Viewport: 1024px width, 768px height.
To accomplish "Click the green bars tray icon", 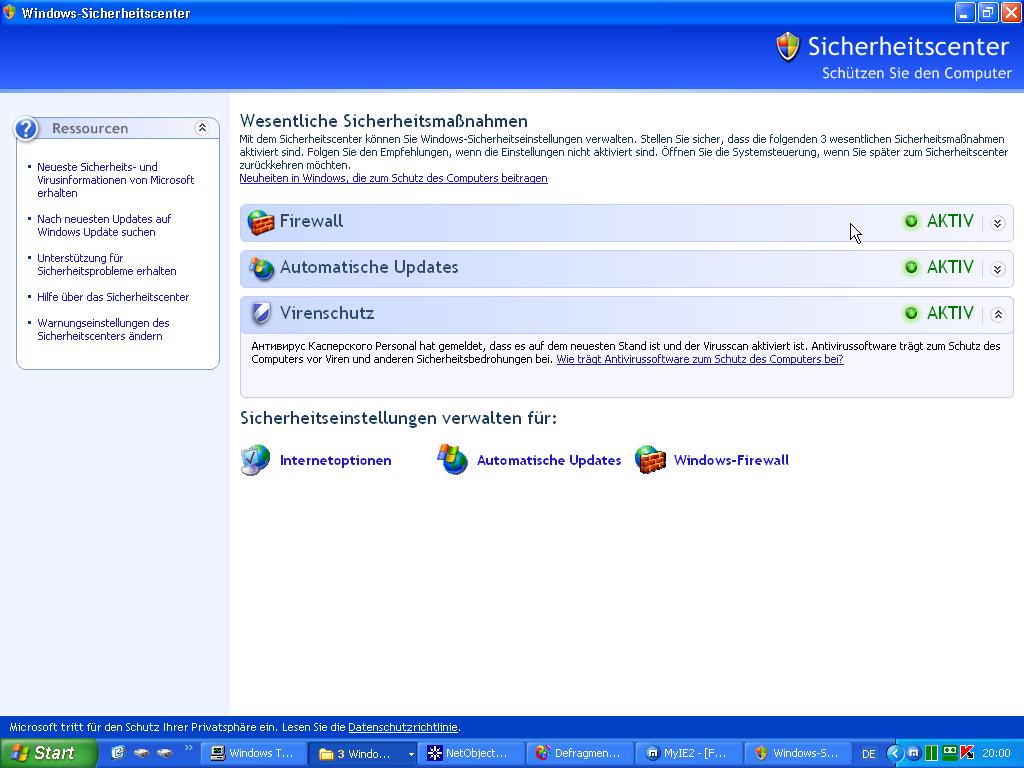I will 931,753.
